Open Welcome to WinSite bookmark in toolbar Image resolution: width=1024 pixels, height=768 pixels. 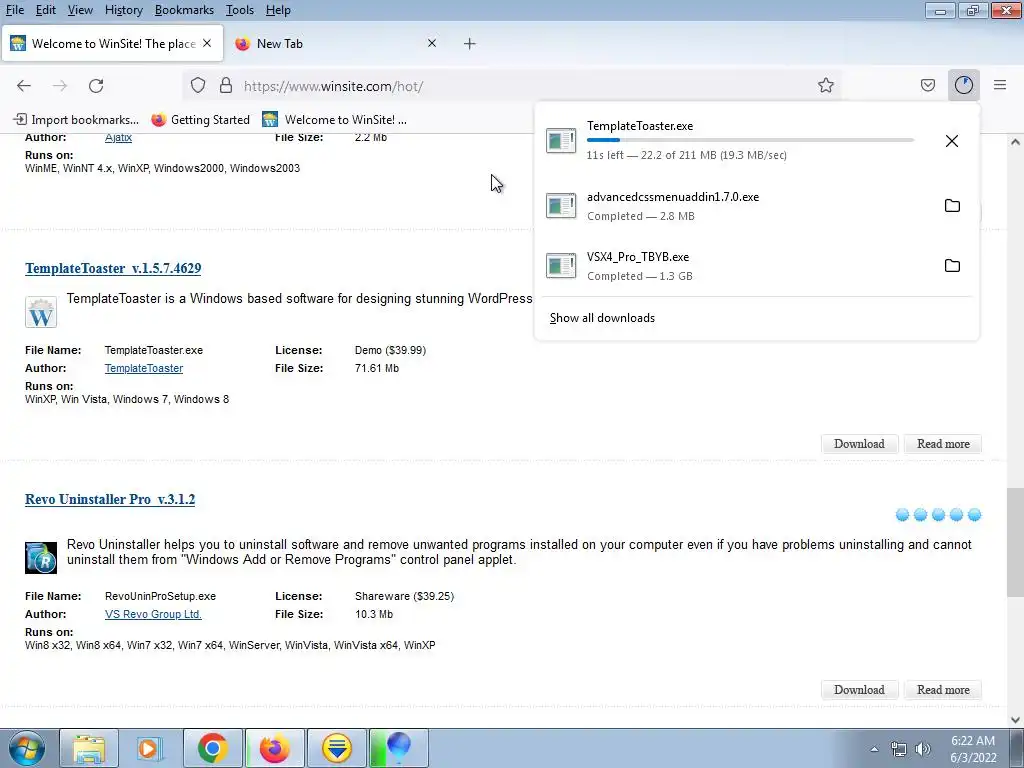(x=334, y=120)
